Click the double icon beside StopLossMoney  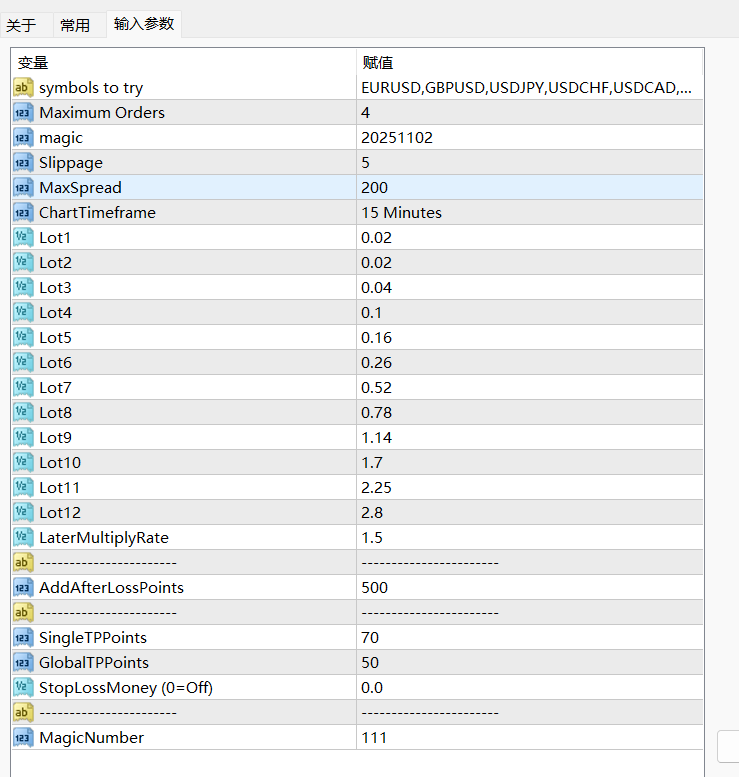click(x=23, y=687)
